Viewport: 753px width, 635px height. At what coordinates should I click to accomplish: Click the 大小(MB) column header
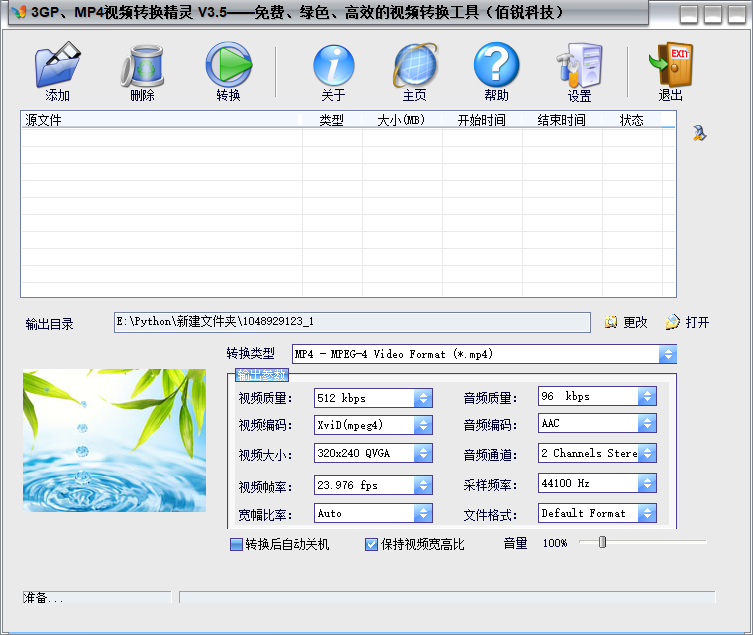(401, 120)
